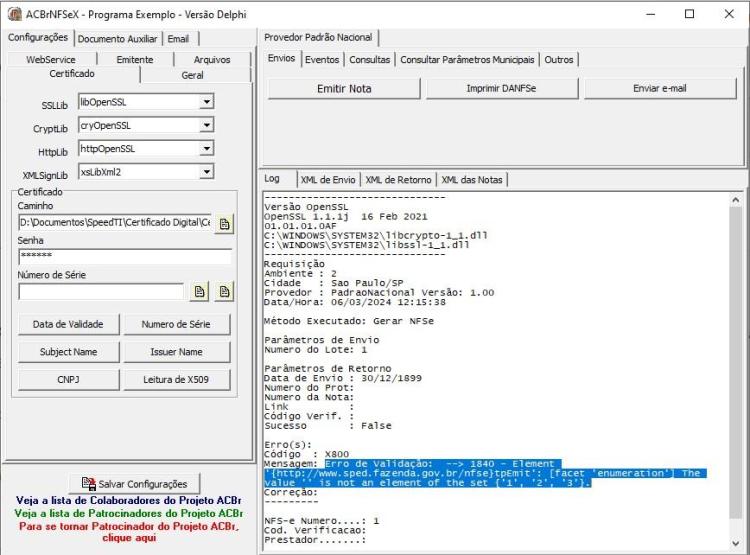Viewport: 750px width, 555px height.
Task: Click 'NFS-e Numero....: 1' log line
Action: point(322,521)
